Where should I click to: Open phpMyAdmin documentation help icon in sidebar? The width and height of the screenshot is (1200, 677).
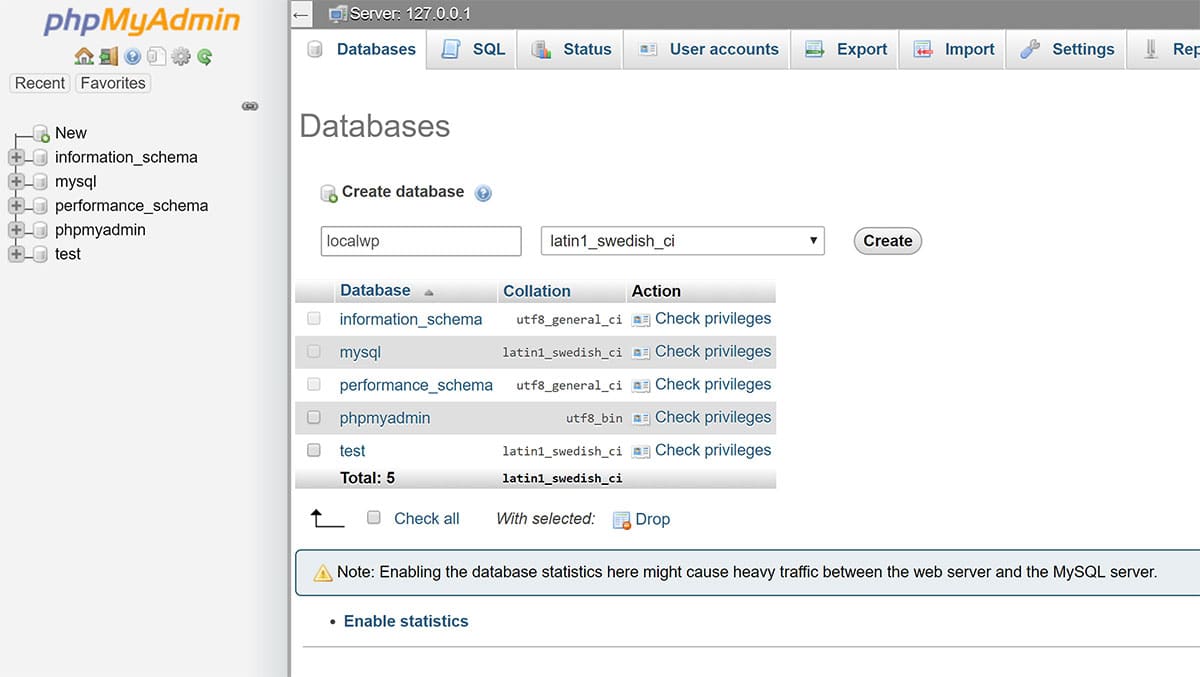[x=133, y=57]
